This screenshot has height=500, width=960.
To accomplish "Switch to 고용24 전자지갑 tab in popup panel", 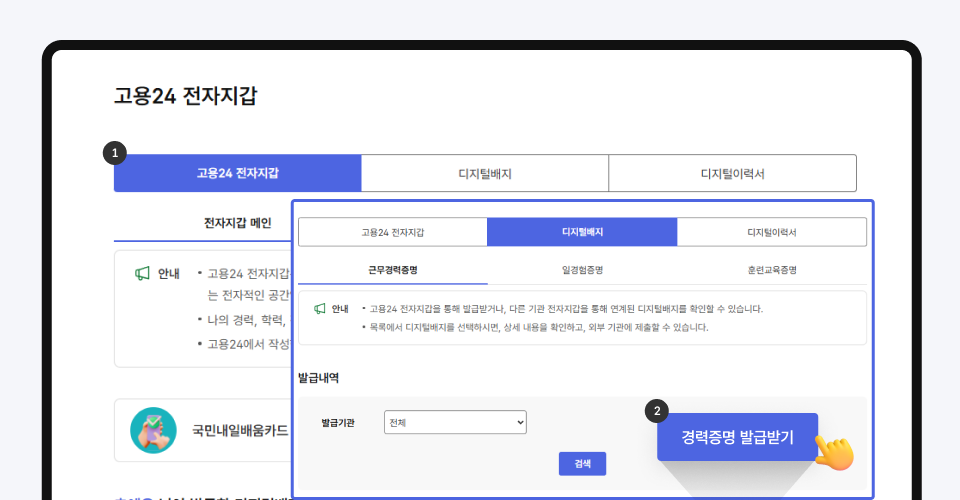I will pos(392,233).
